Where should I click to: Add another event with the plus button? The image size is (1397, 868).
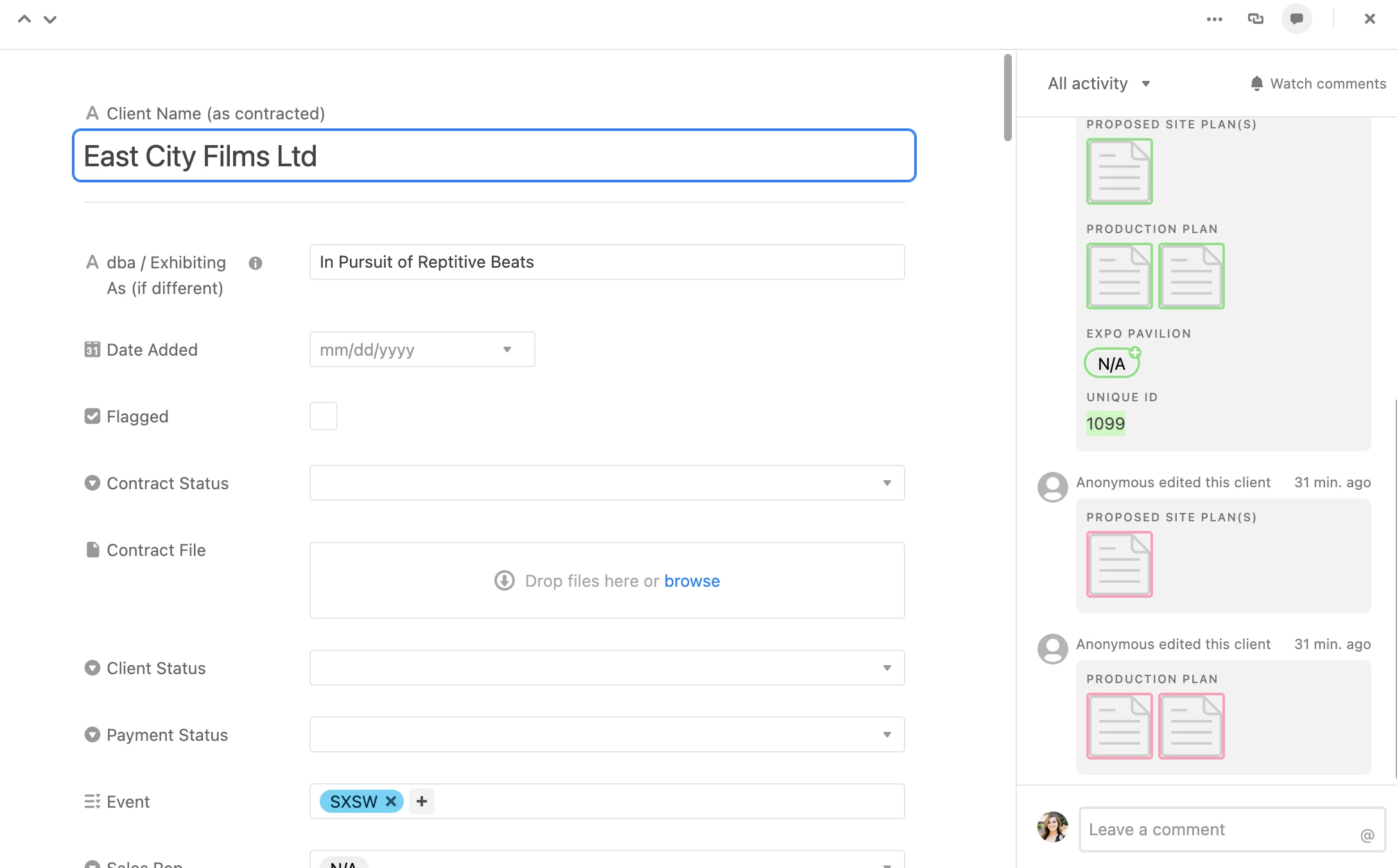point(422,801)
